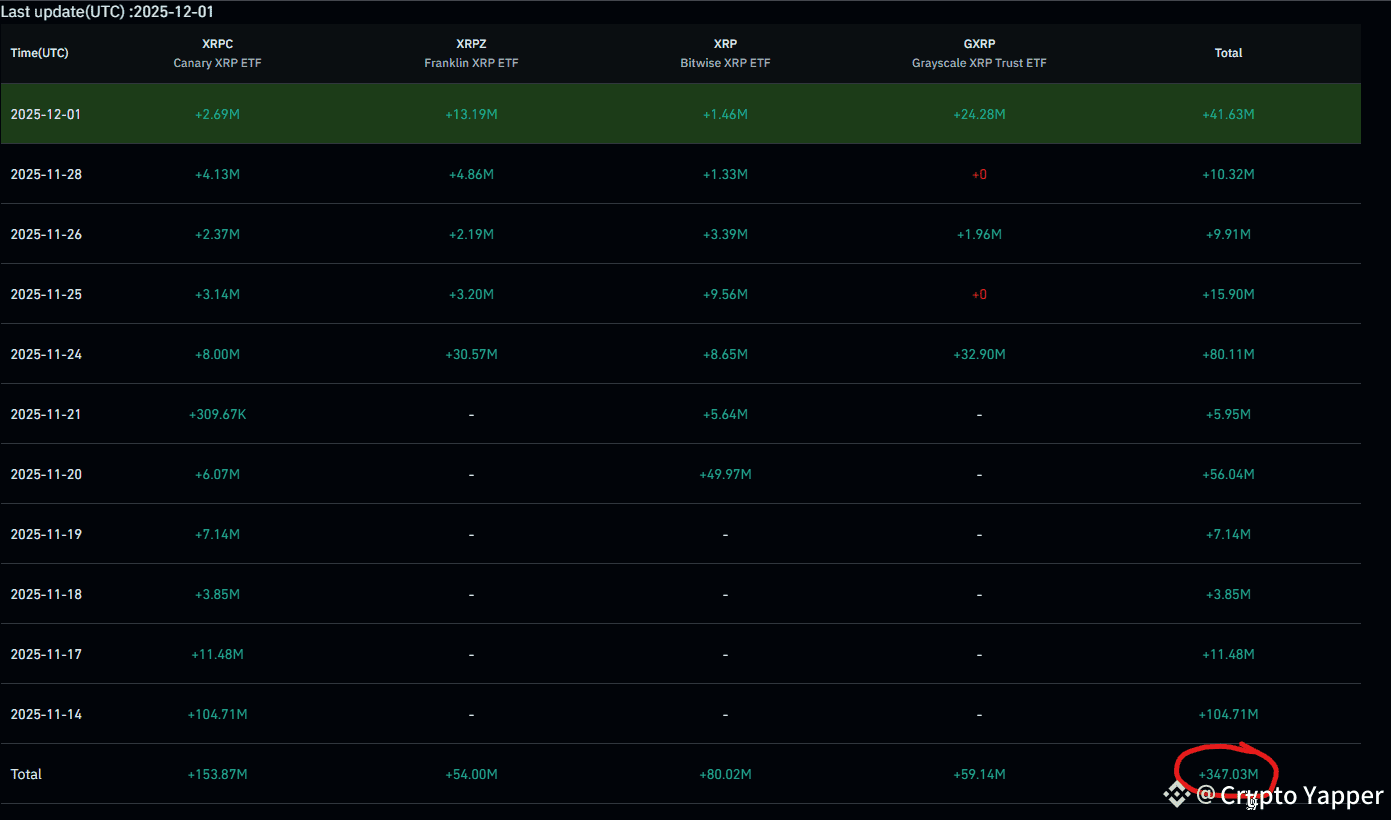The width and height of the screenshot is (1391, 820).
Task: Click the +8.65M Bitwise value
Action: (725, 354)
